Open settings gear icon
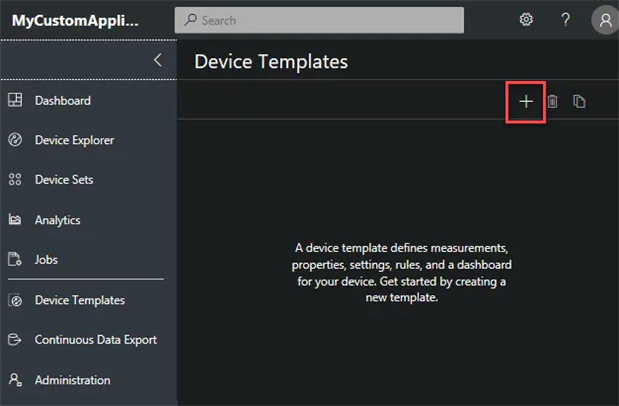 coord(526,20)
